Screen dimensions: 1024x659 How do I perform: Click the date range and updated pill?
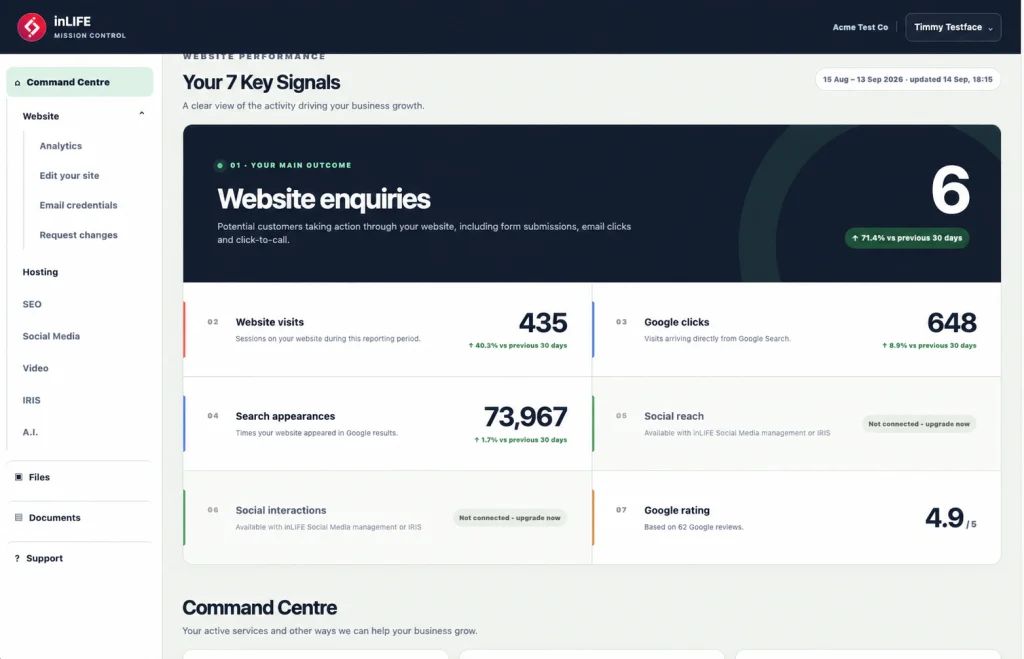pyautogui.click(x=908, y=80)
